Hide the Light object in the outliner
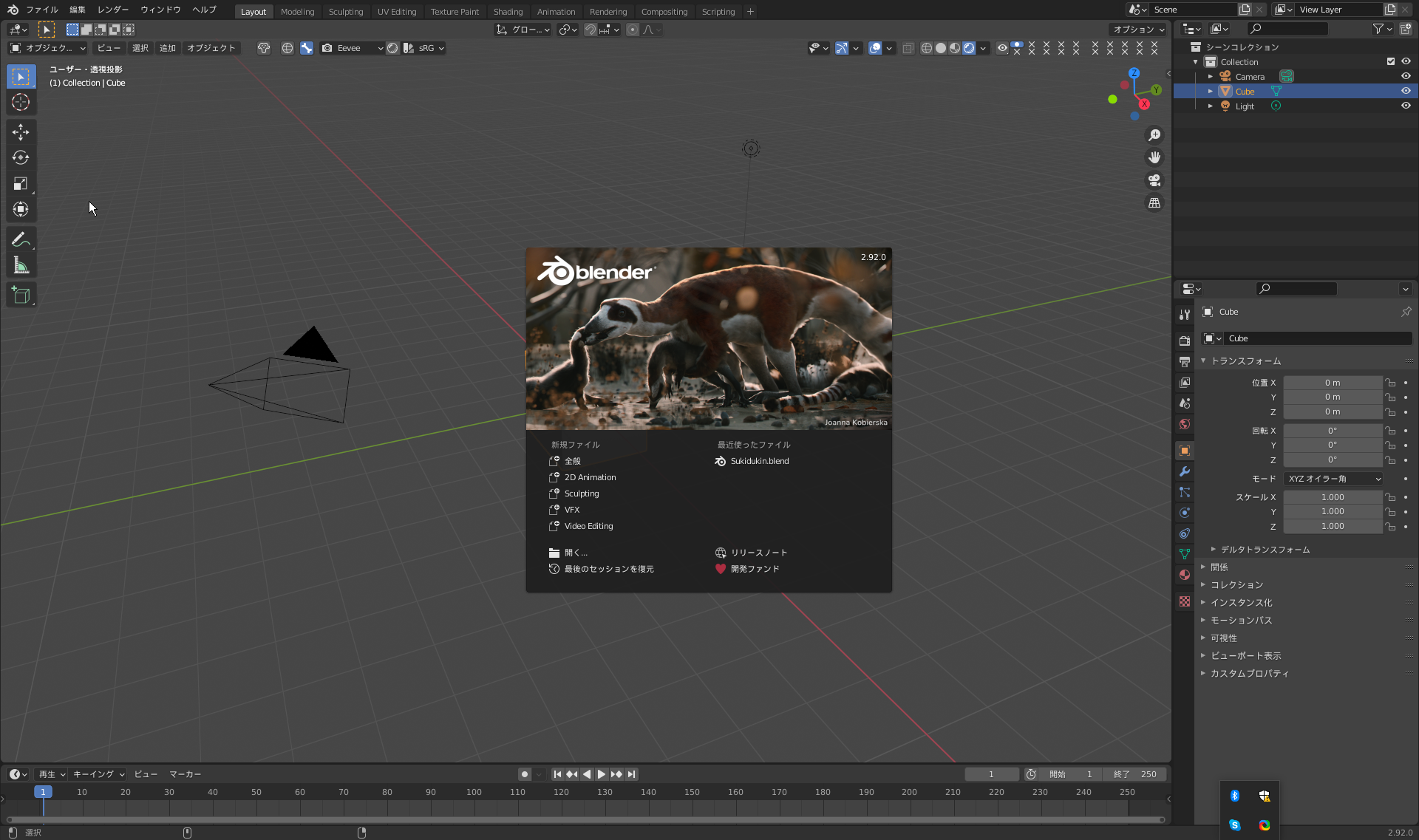 1406,106
